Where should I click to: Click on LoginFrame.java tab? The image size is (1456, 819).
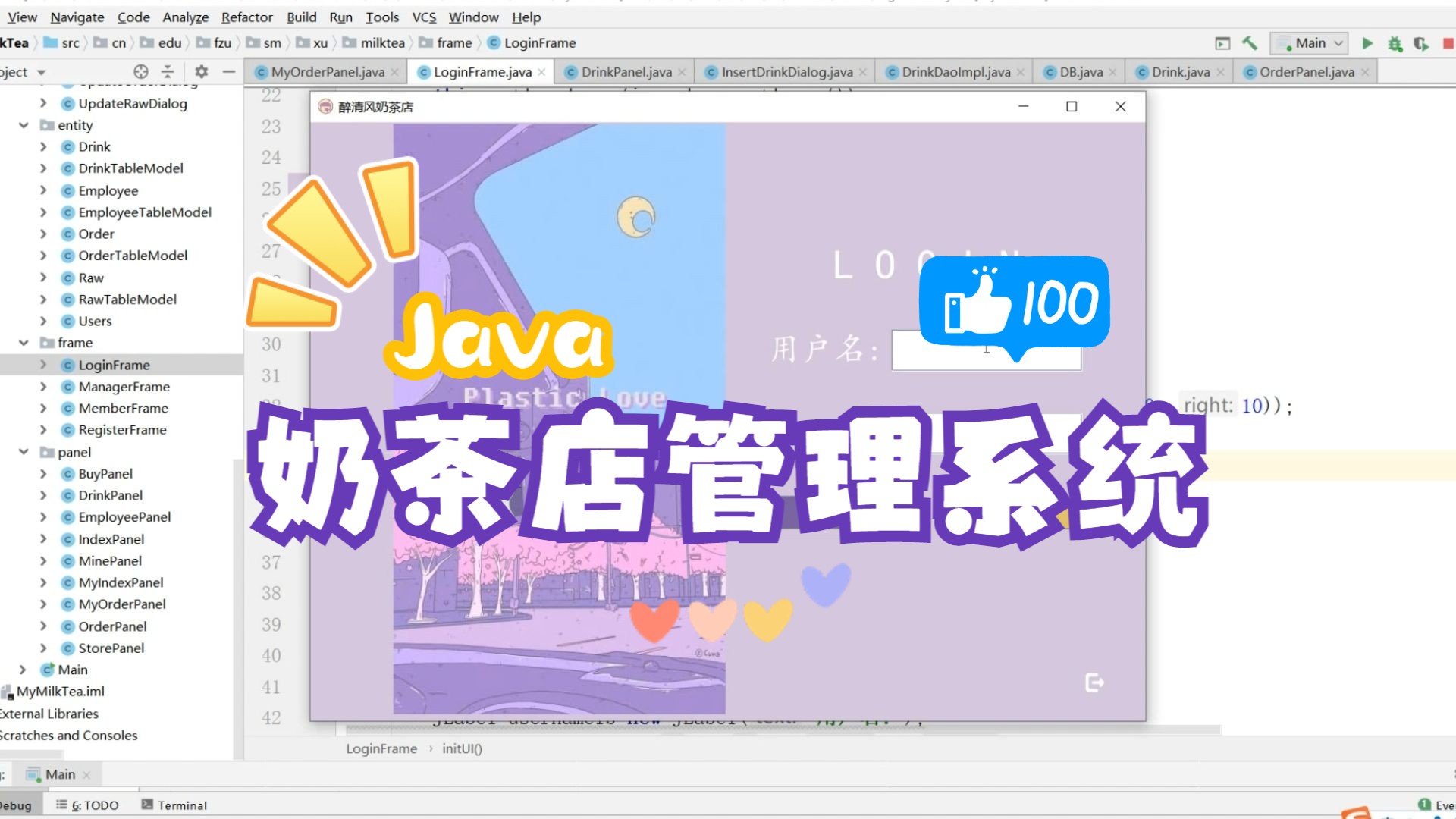482,71
